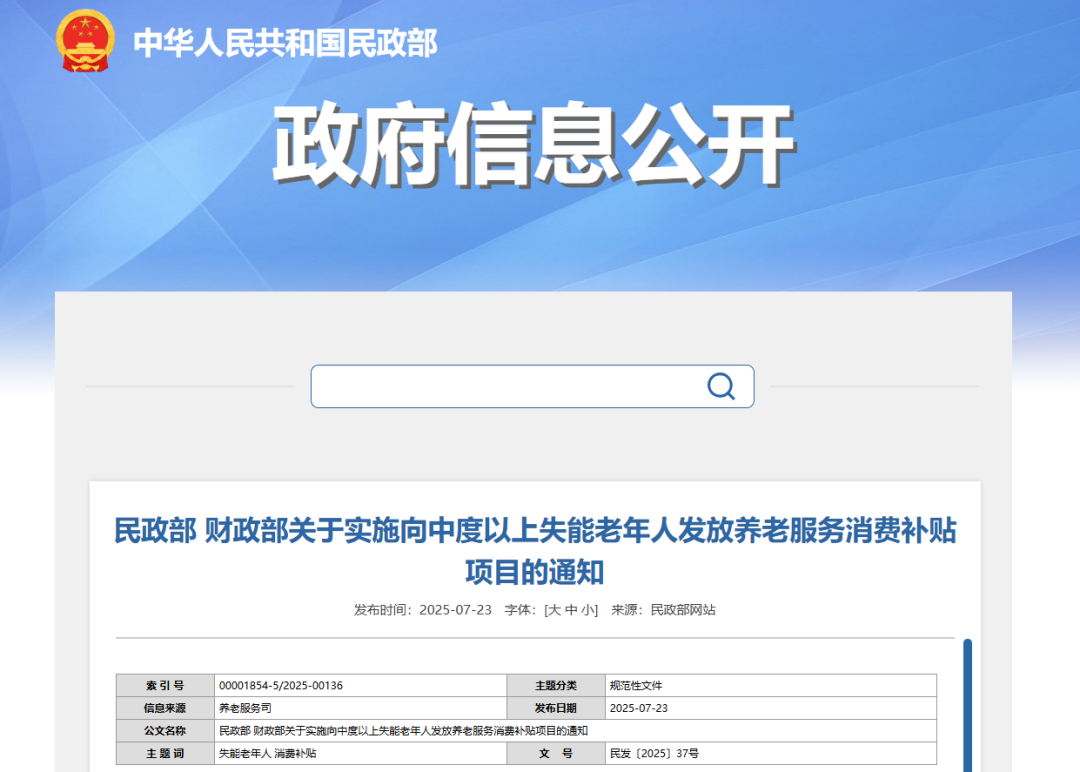Click the "政府信息公开" banner heading

[537, 140]
